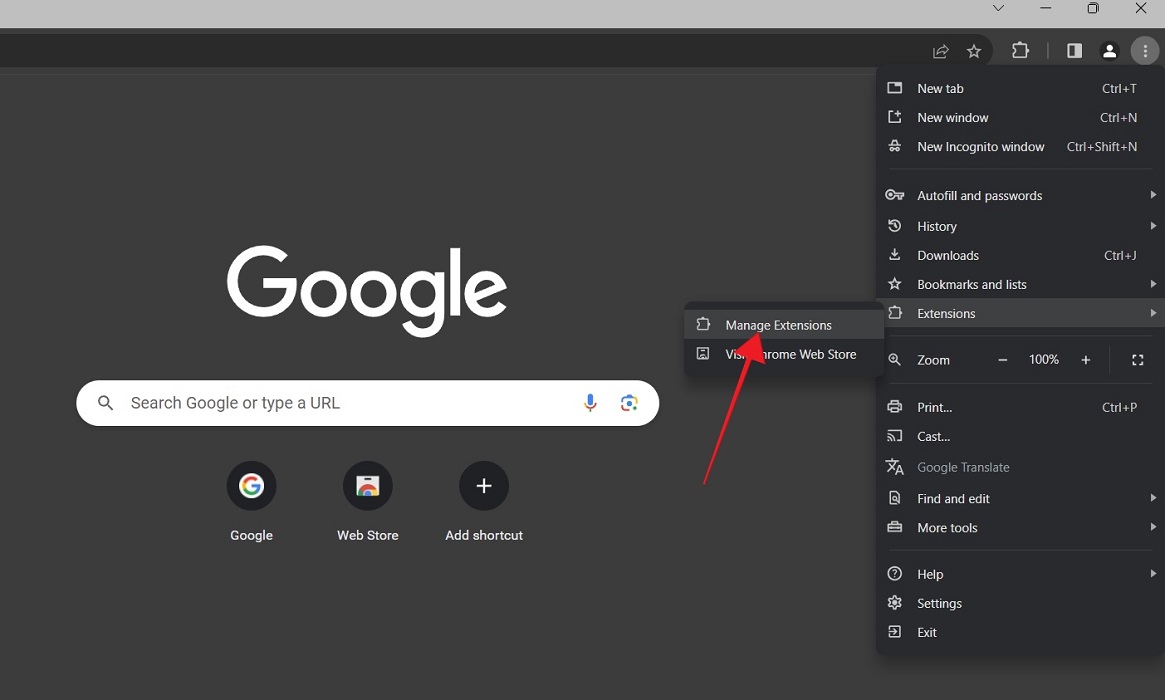Click the Google search input field
This screenshot has width=1165, height=700.
pyautogui.click(x=350, y=402)
